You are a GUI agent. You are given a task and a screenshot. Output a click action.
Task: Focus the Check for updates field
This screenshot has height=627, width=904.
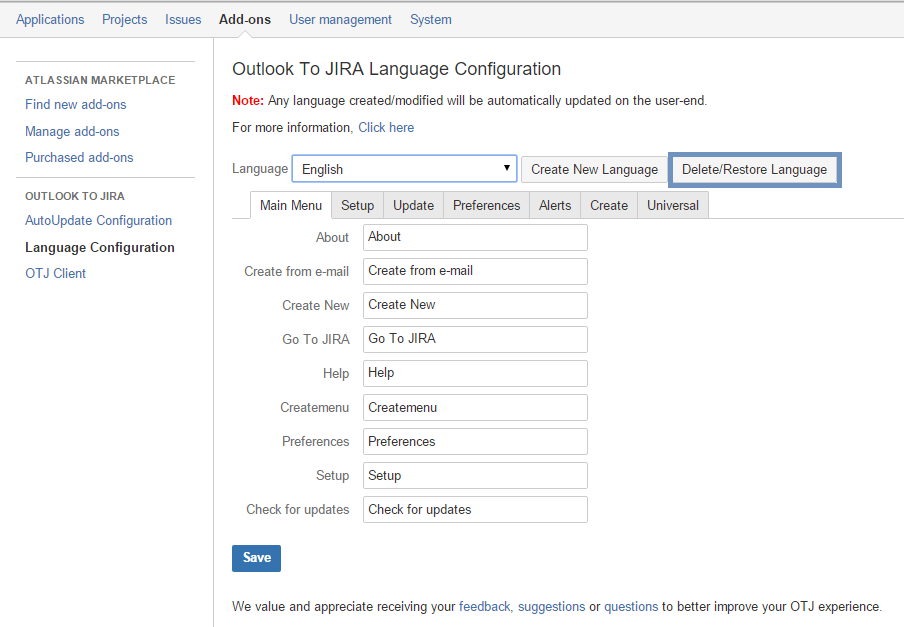(475, 509)
